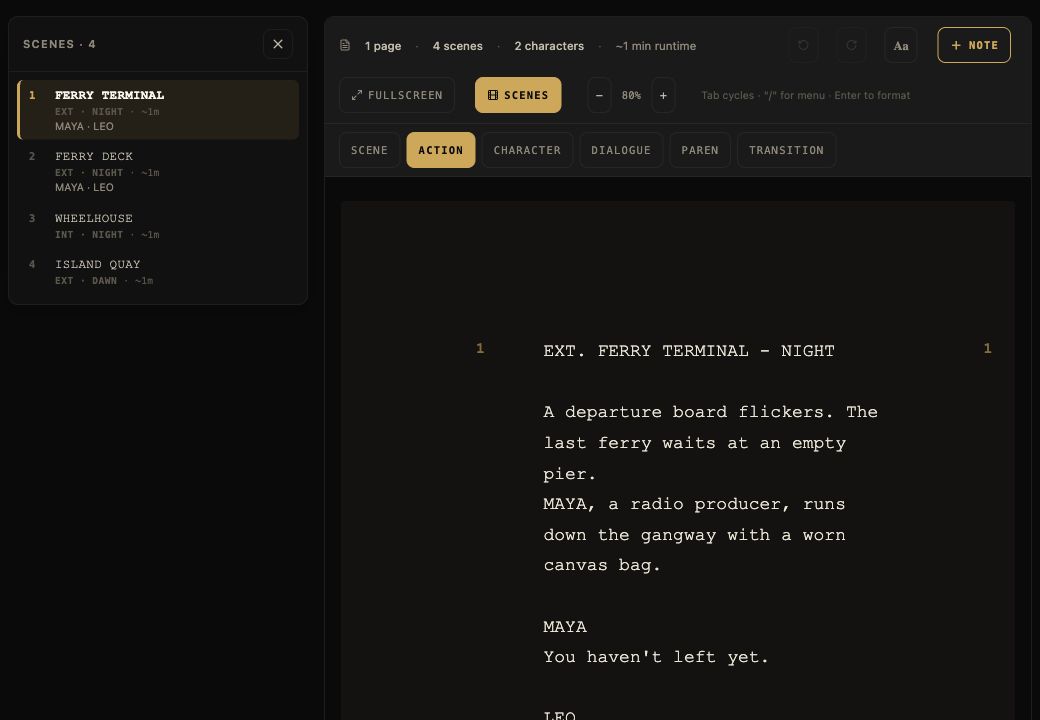The width and height of the screenshot is (1040, 720).
Task: Open scene 1 Ferry Terminal
Action: (158, 110)
